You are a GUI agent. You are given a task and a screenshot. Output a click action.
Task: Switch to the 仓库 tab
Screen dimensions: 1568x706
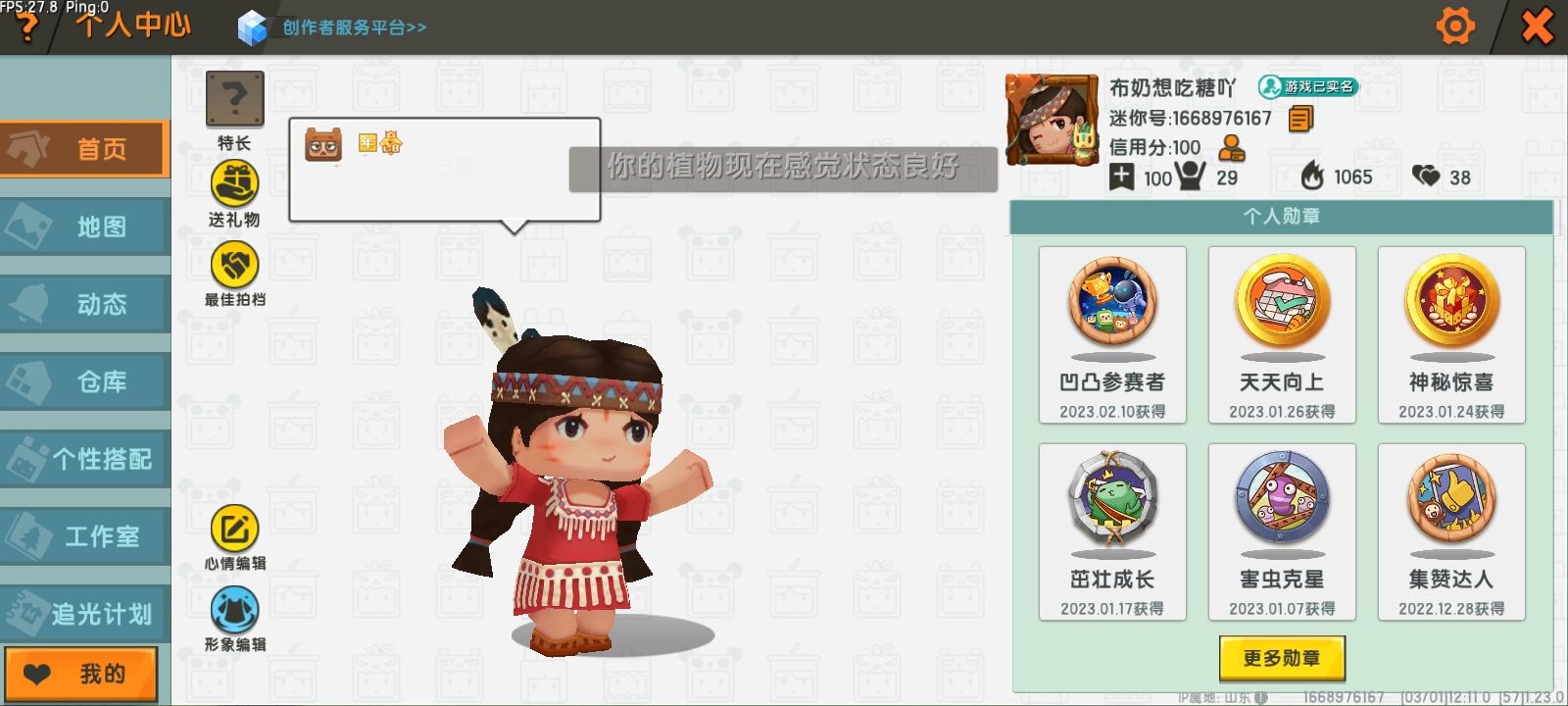click(84, 381)
